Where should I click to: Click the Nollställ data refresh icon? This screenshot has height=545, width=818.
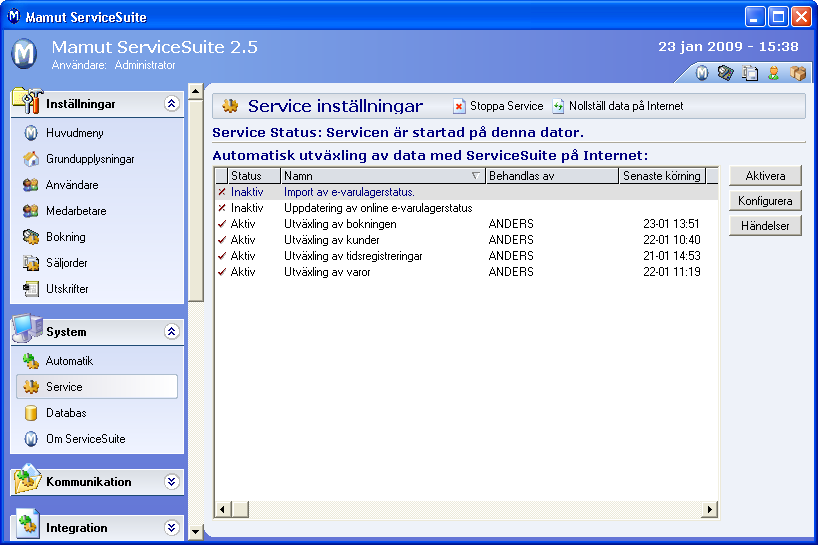click(558, 106)
